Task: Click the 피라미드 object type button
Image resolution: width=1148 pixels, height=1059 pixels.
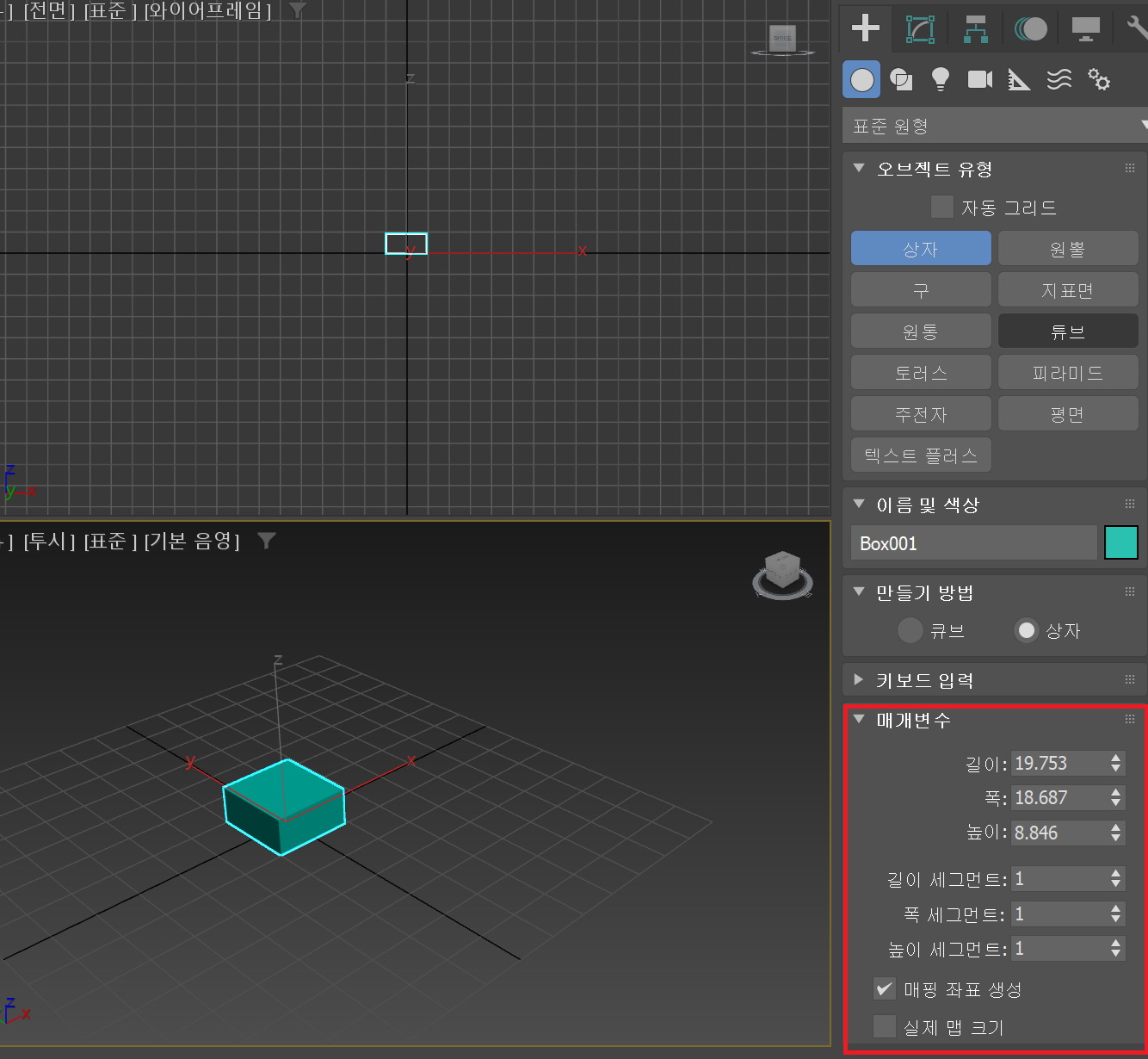Action: pos(1068,373)
